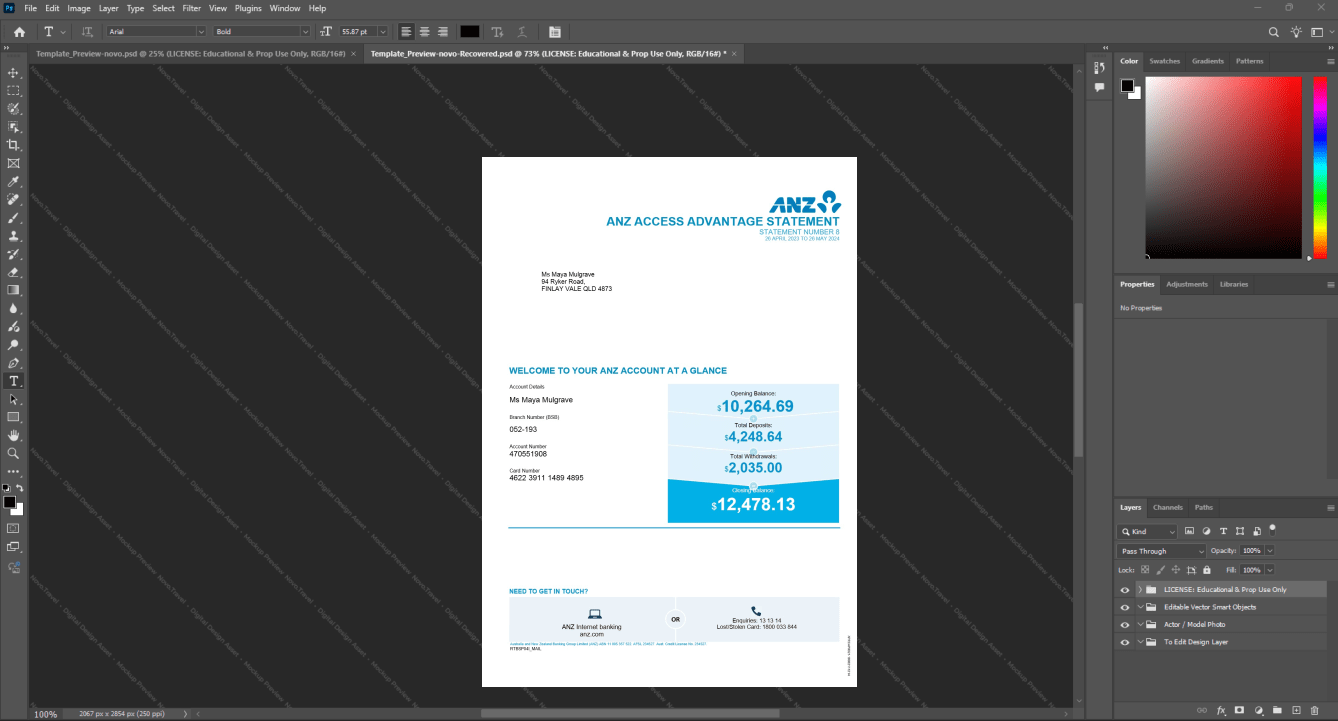Add a layer mask
The height and width of the screenshot is (721, 1338).
[x=1240, y=710]
